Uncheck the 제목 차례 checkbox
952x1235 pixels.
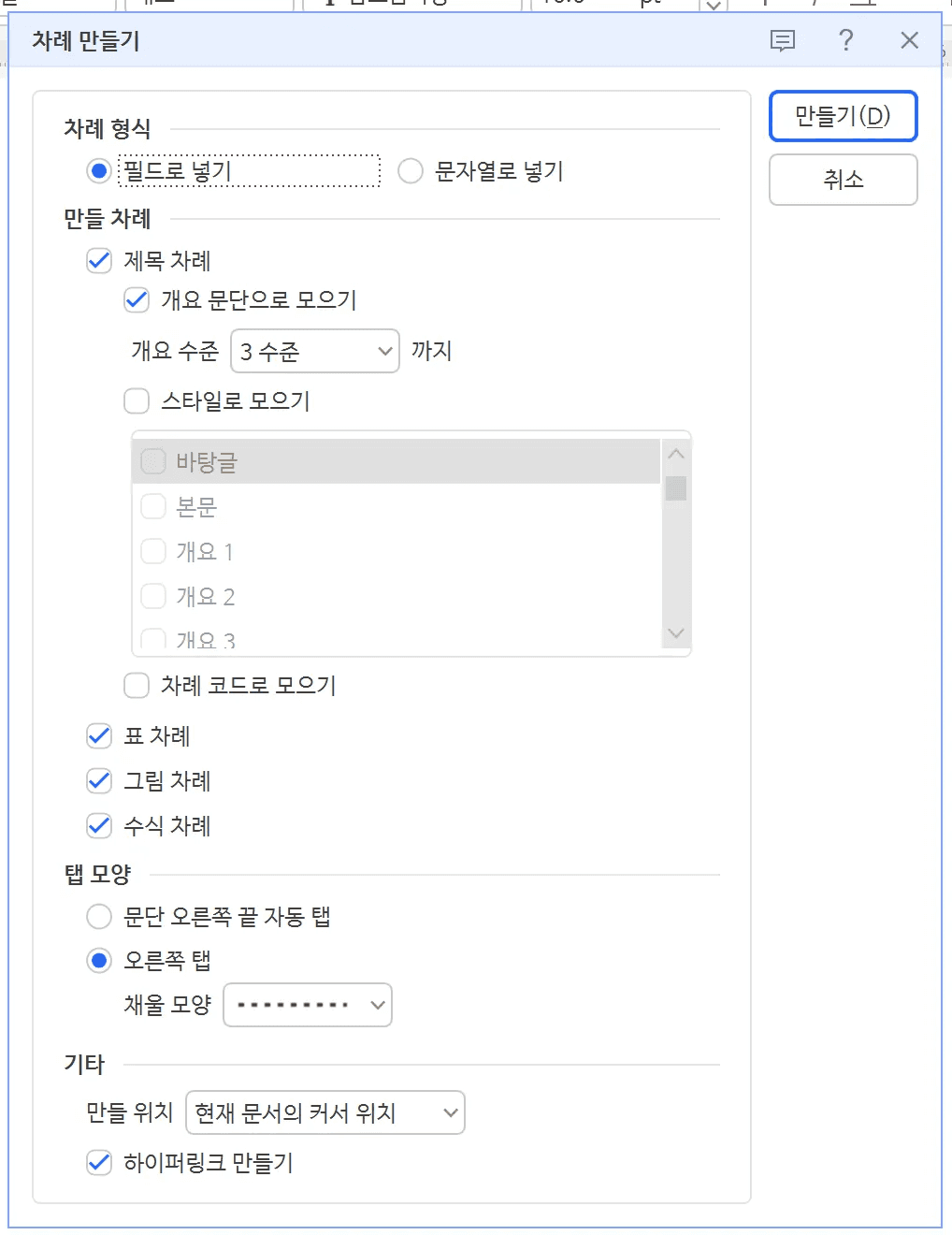(x=99, y=261)
